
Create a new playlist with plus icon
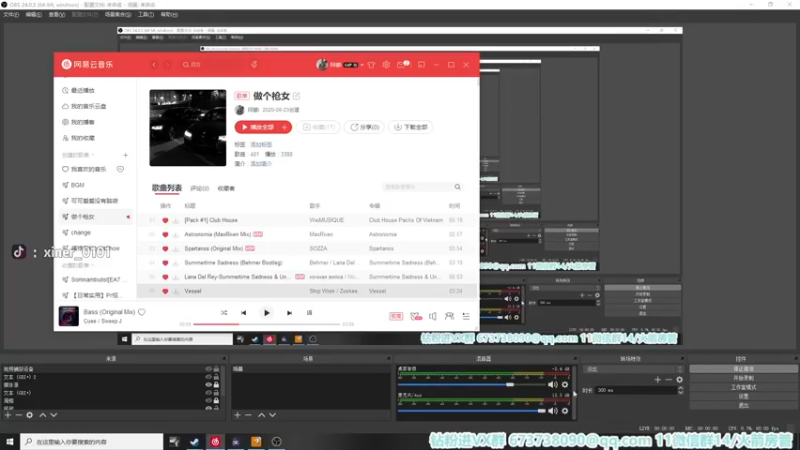click(x=126, y=155)
